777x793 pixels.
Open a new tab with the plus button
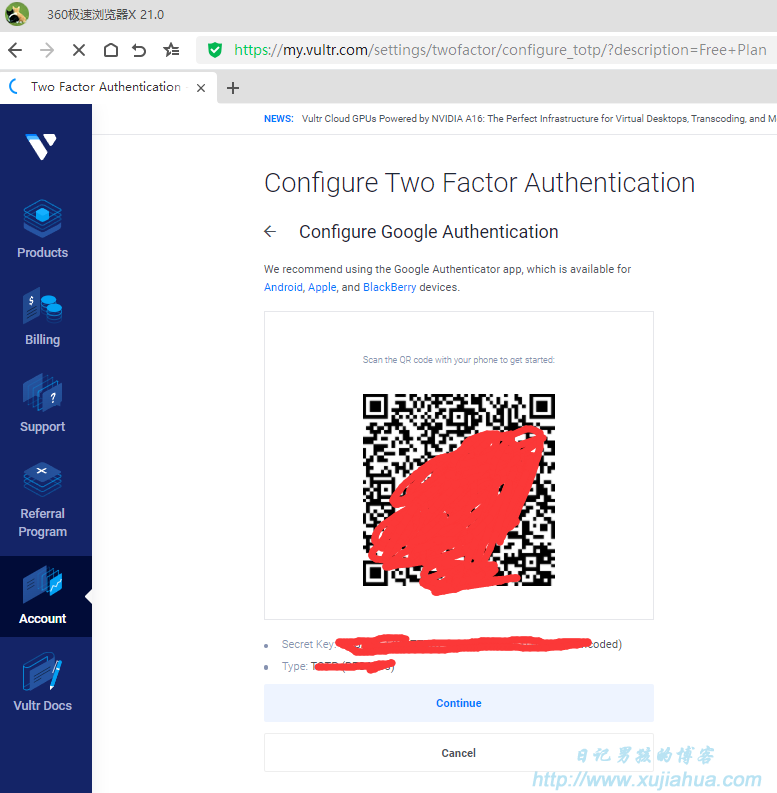tap(233, 88)
